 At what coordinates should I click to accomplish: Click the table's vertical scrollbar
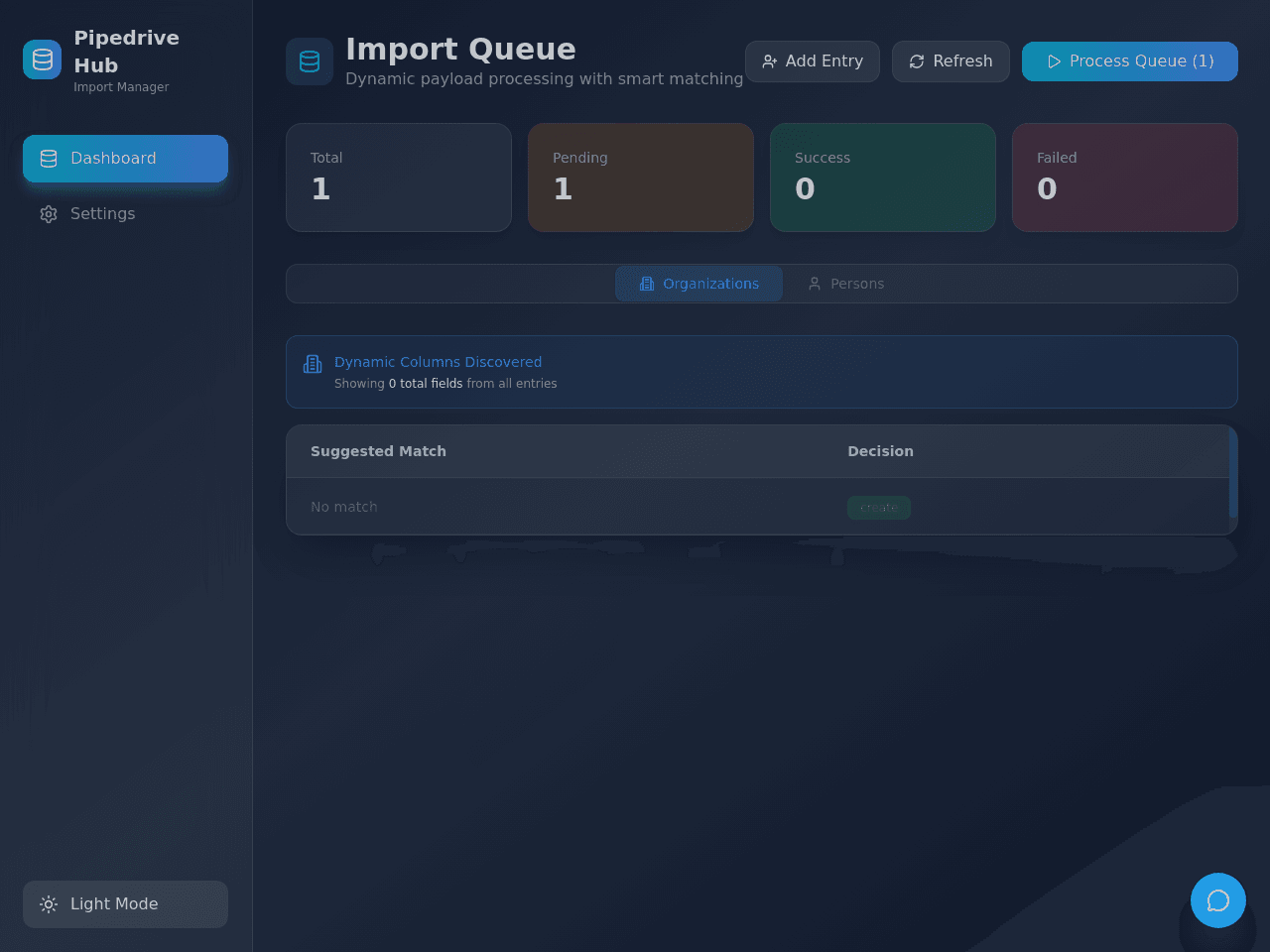coord(1233,472)
